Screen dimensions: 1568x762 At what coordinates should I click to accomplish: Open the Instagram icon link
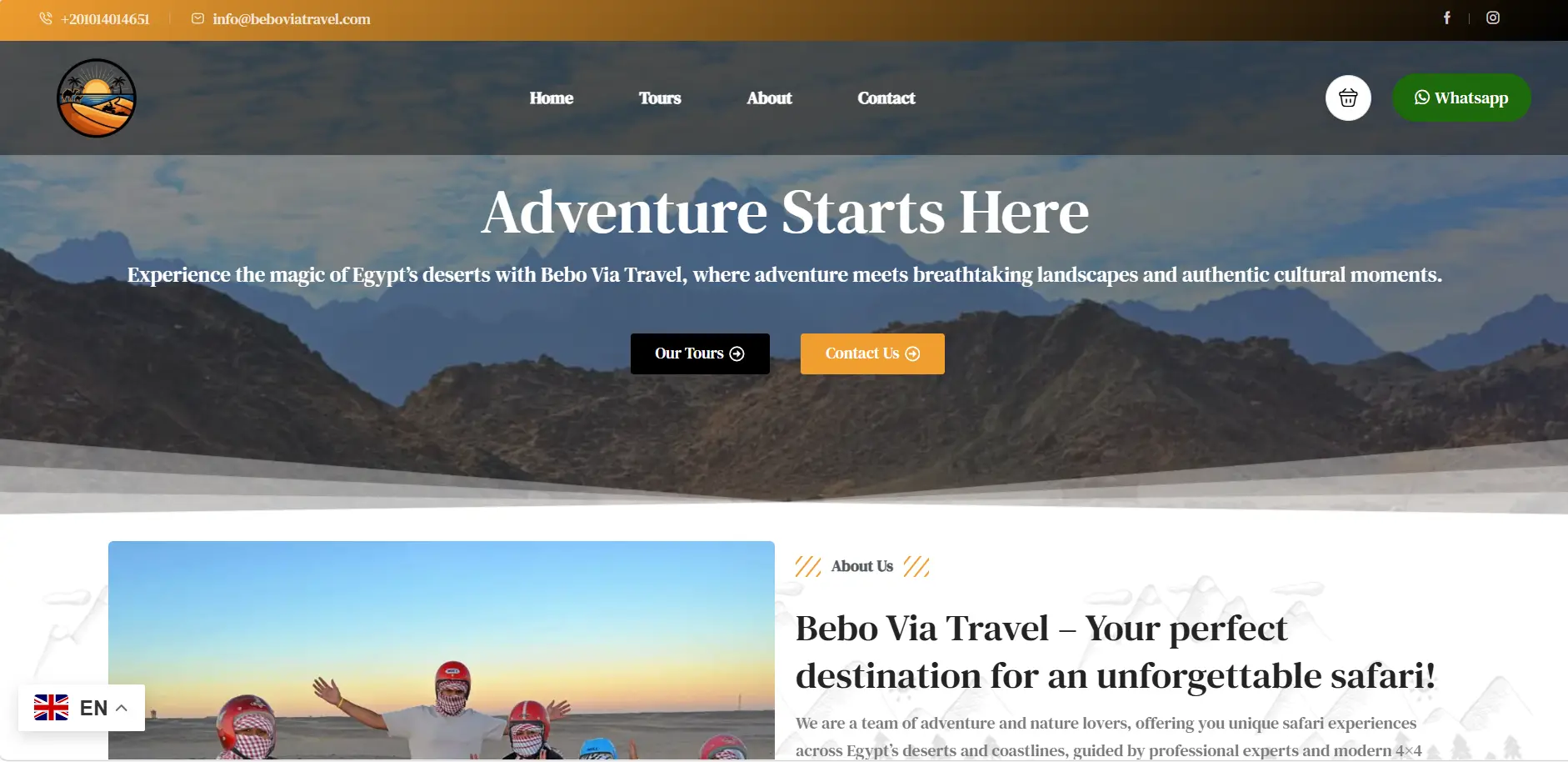pyautogui.click(x=1493, y=18)
